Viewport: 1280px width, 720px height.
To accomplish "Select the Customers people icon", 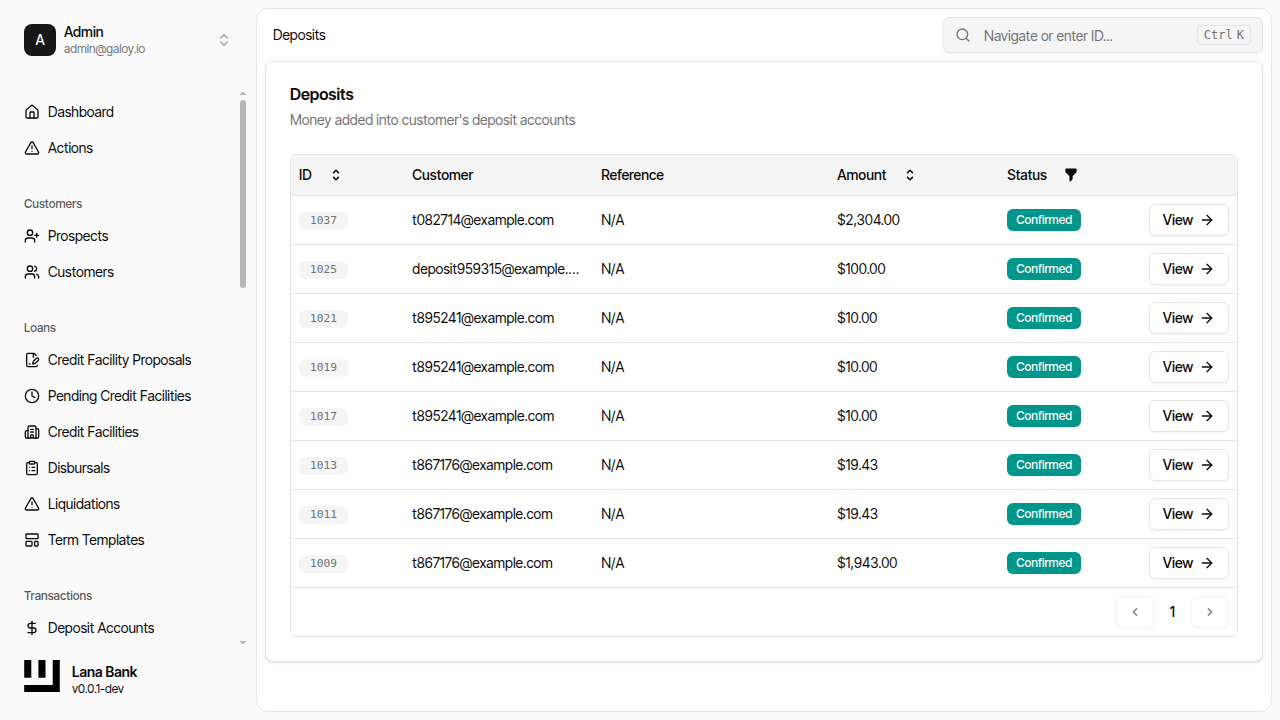I will point(32,271).
